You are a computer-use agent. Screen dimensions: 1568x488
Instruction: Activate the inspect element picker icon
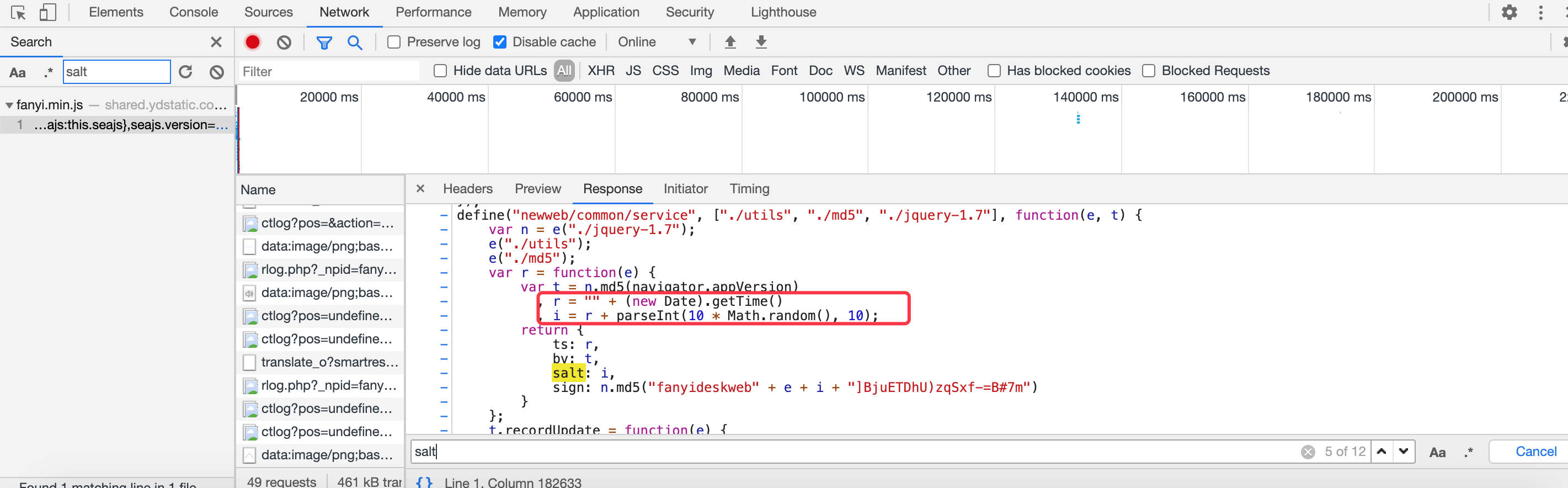click(x=18, y=12)
